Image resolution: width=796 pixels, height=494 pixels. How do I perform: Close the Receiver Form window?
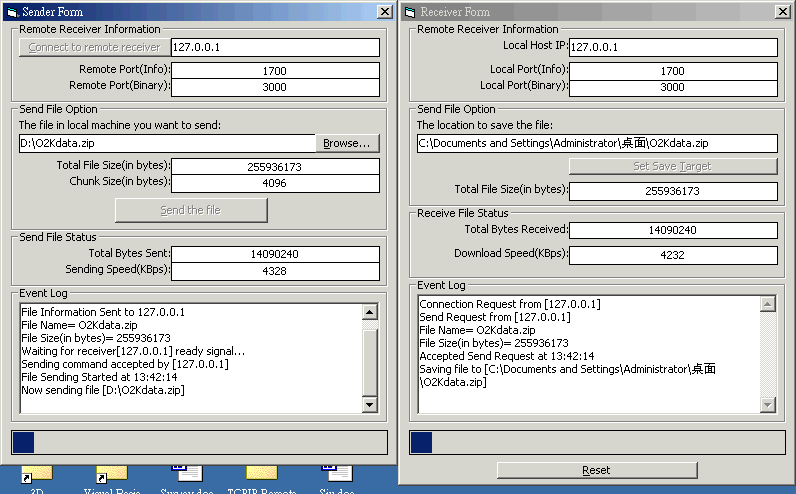point(783,12)
